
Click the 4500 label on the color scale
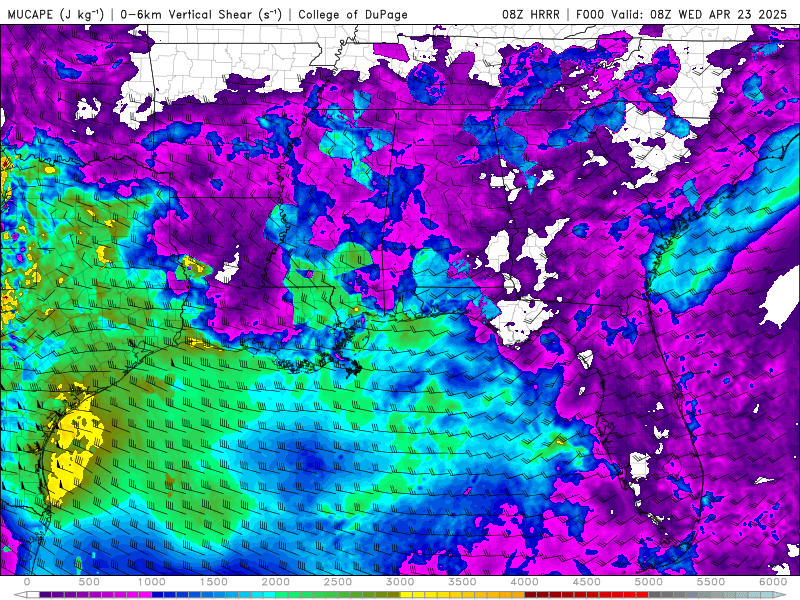tap(587, 582)
